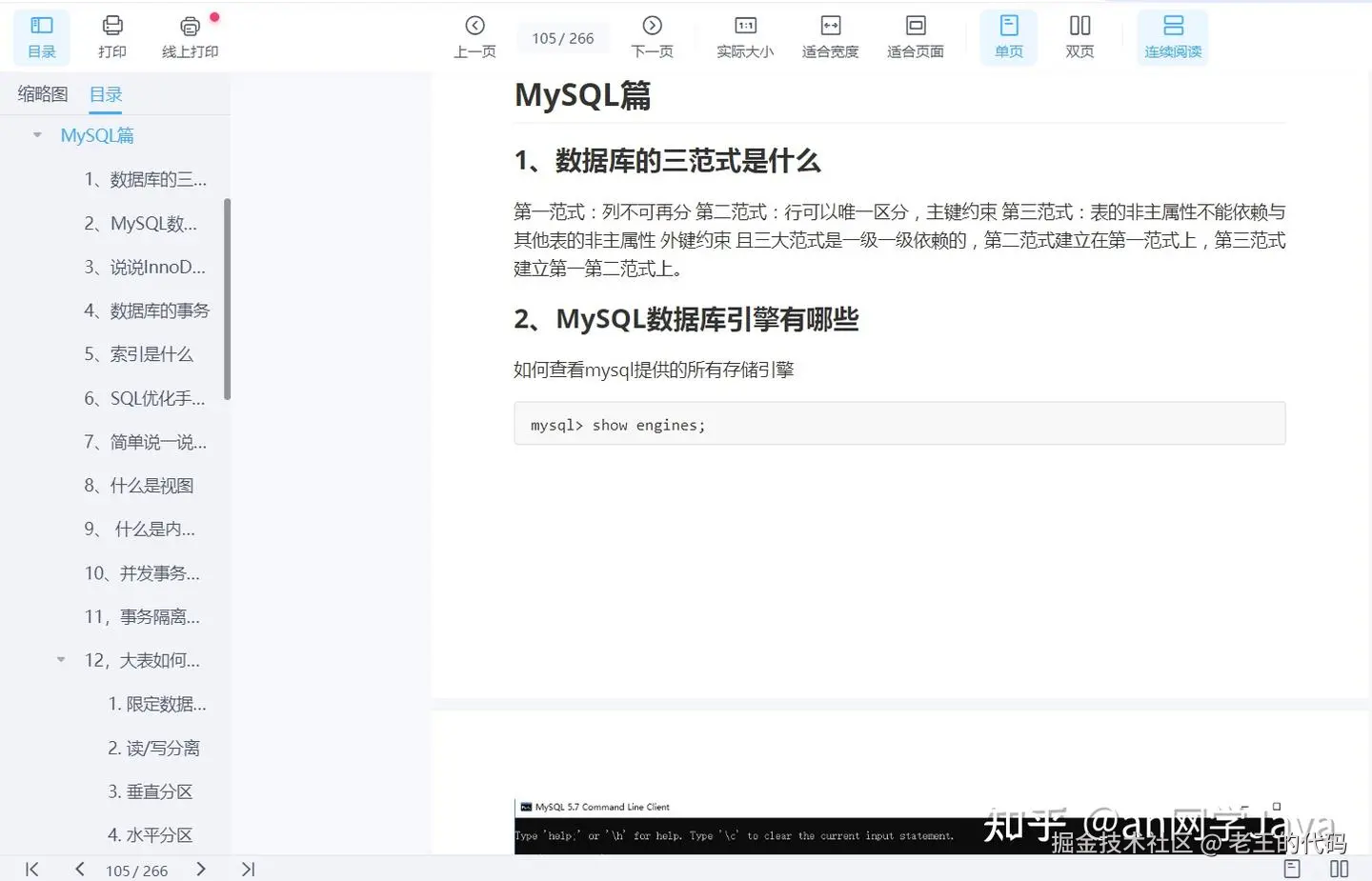Jump to first page in bottom bar
The image size is (1372, 881).
[31, 869]
